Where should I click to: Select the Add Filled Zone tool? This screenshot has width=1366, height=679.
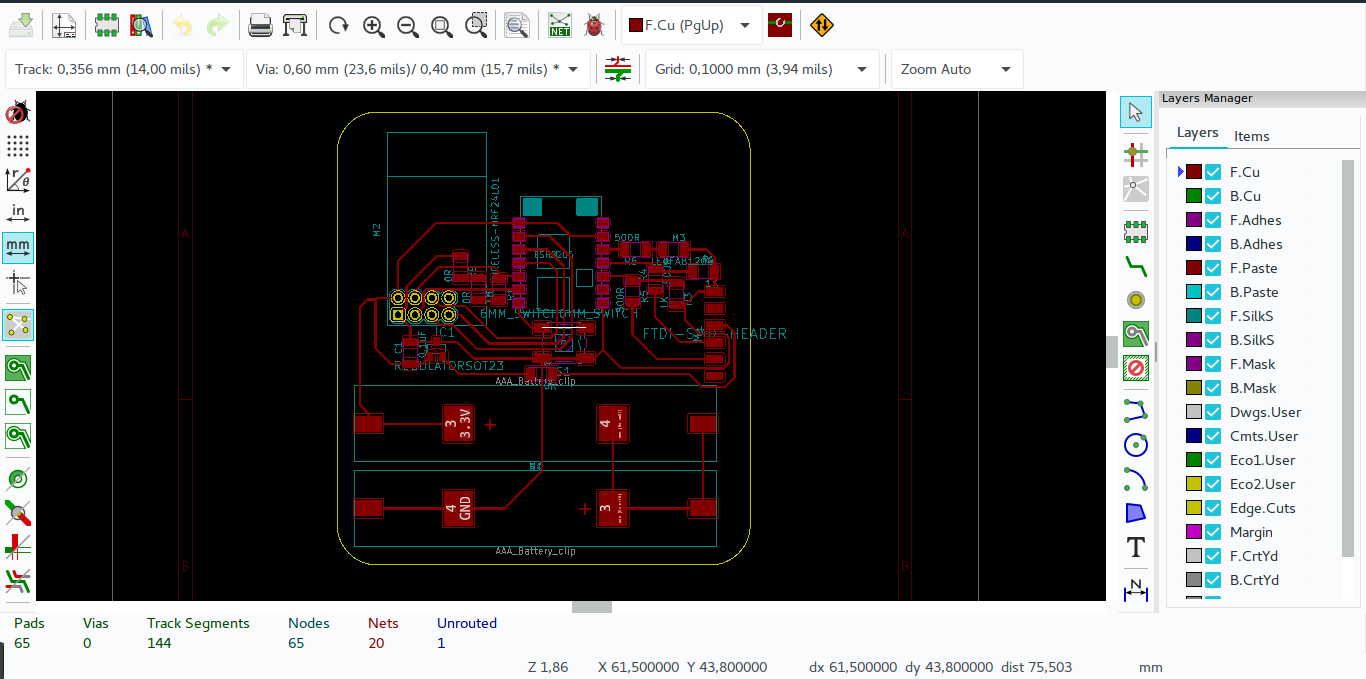(x=1135, y=334)
